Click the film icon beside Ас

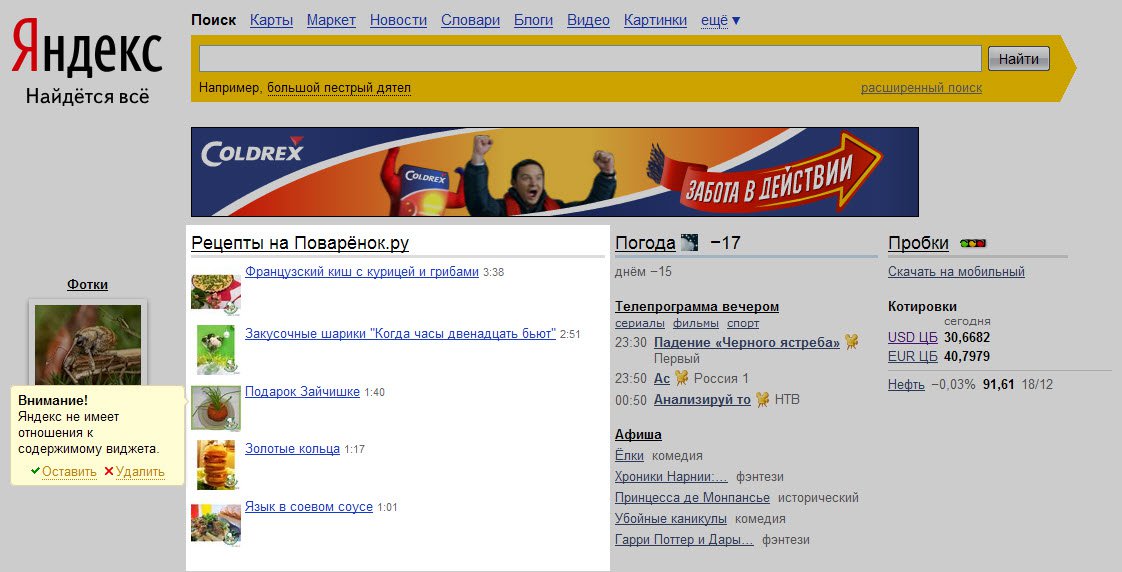[681, 378]
